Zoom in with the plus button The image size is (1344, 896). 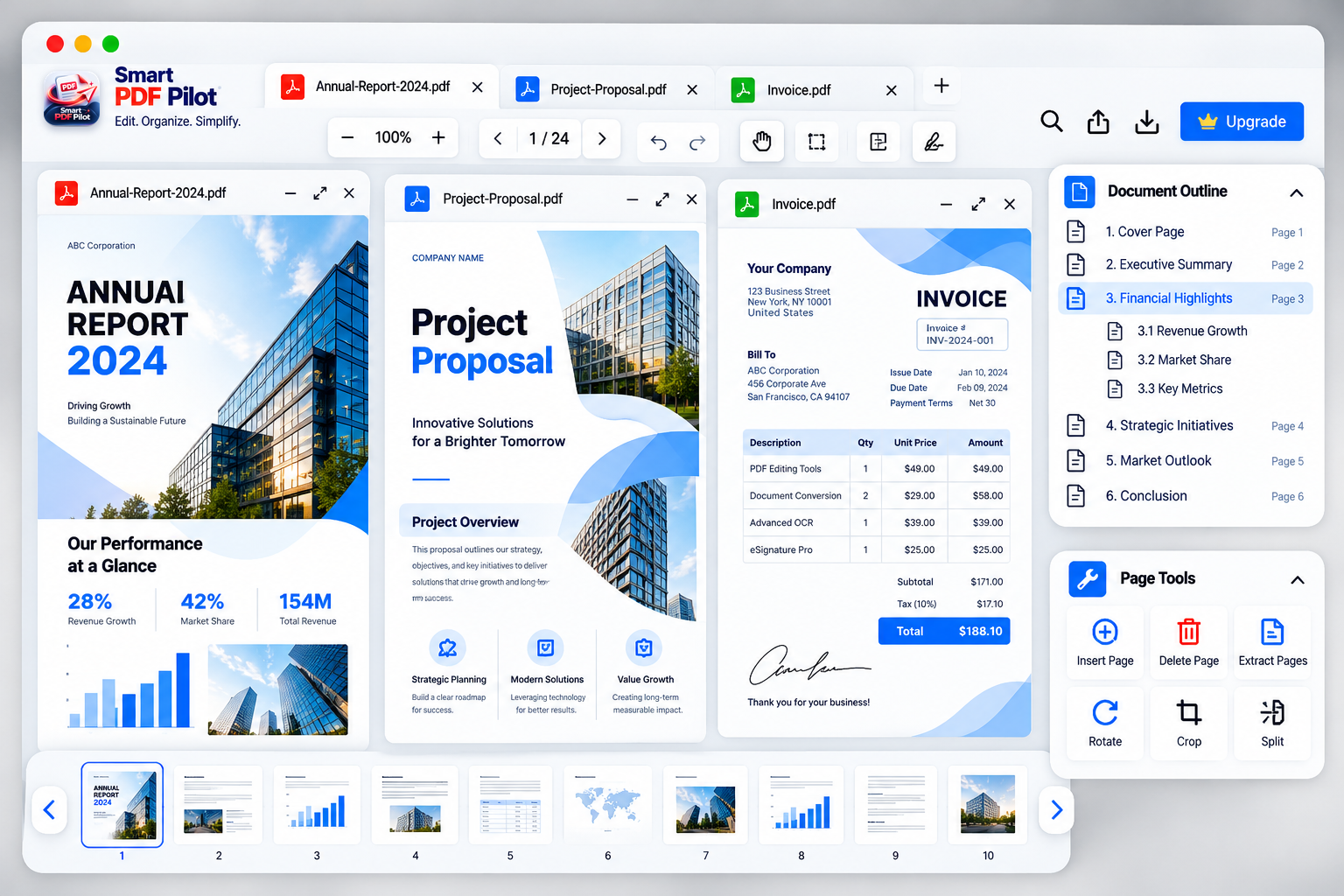(x=438, y=137)
